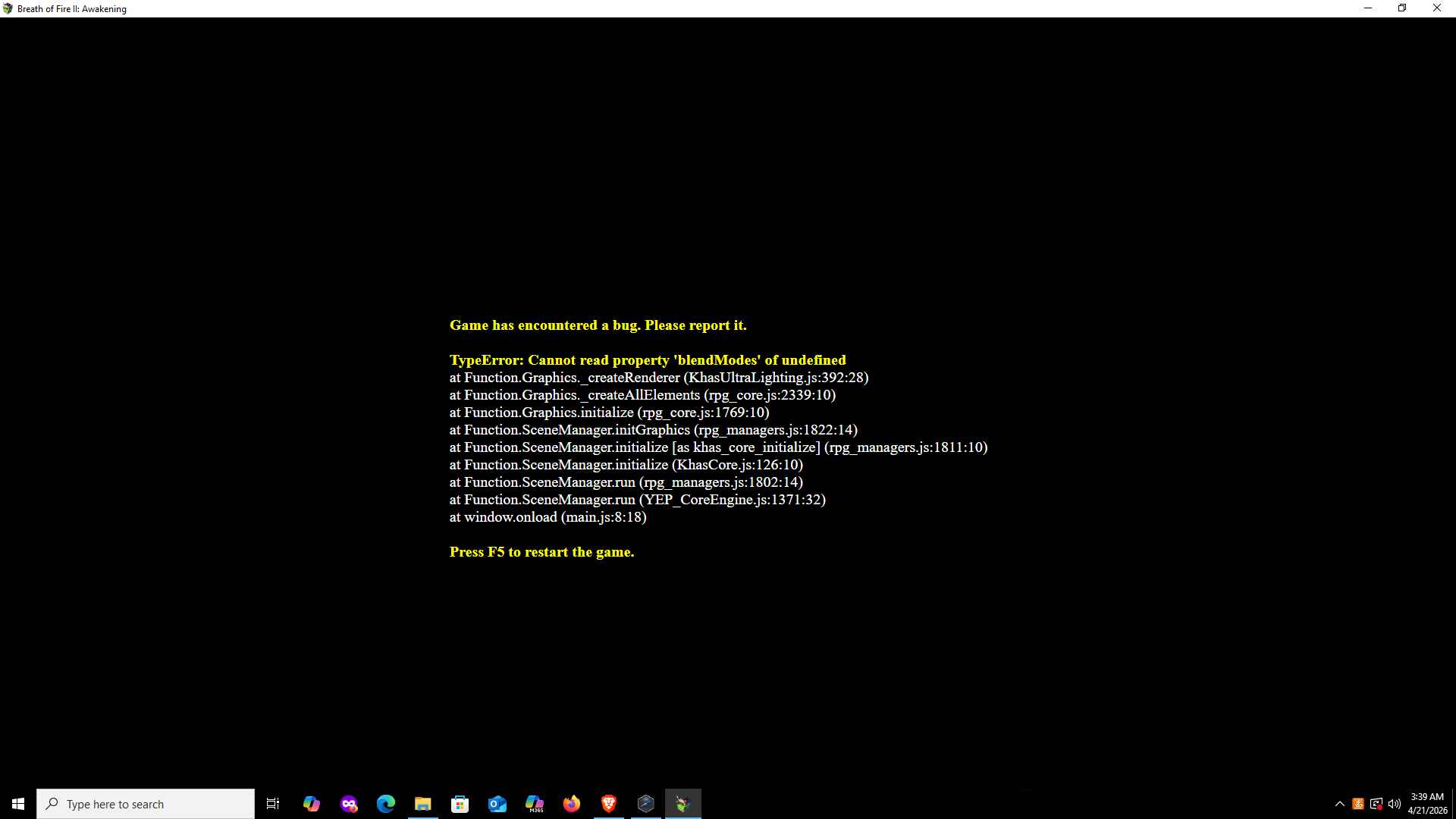Show hidden system tray icons
Image resolution: width=1456 pixels, height=819 pixels.
click(x=1340, y=804)
